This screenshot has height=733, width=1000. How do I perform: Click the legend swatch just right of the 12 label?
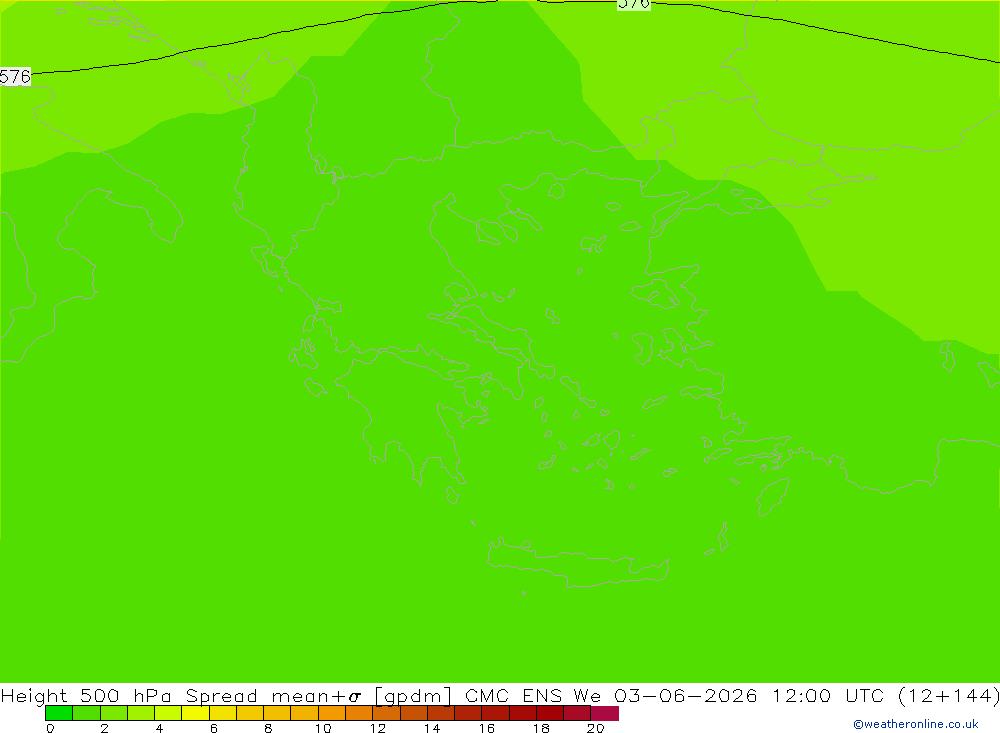pos(386,713)
